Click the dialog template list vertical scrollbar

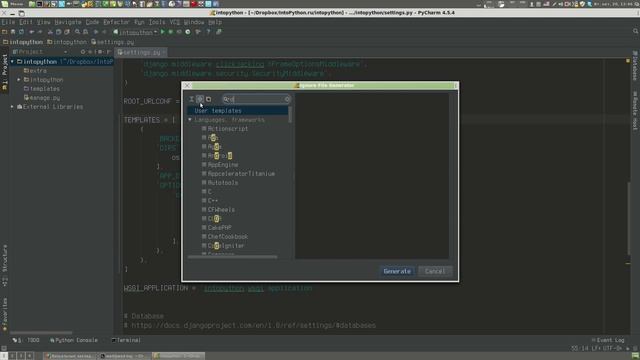[290, 115]
